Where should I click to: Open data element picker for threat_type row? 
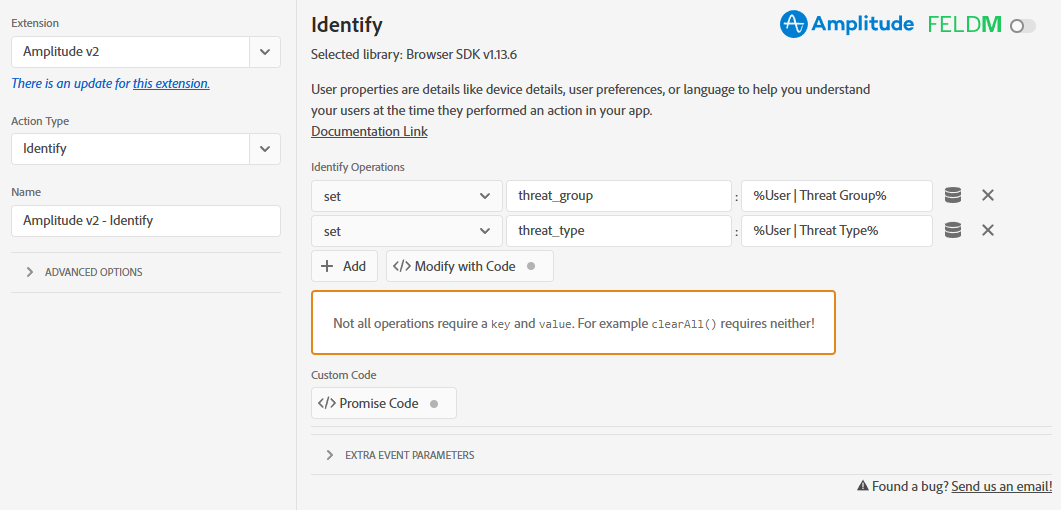click(953, 231)
